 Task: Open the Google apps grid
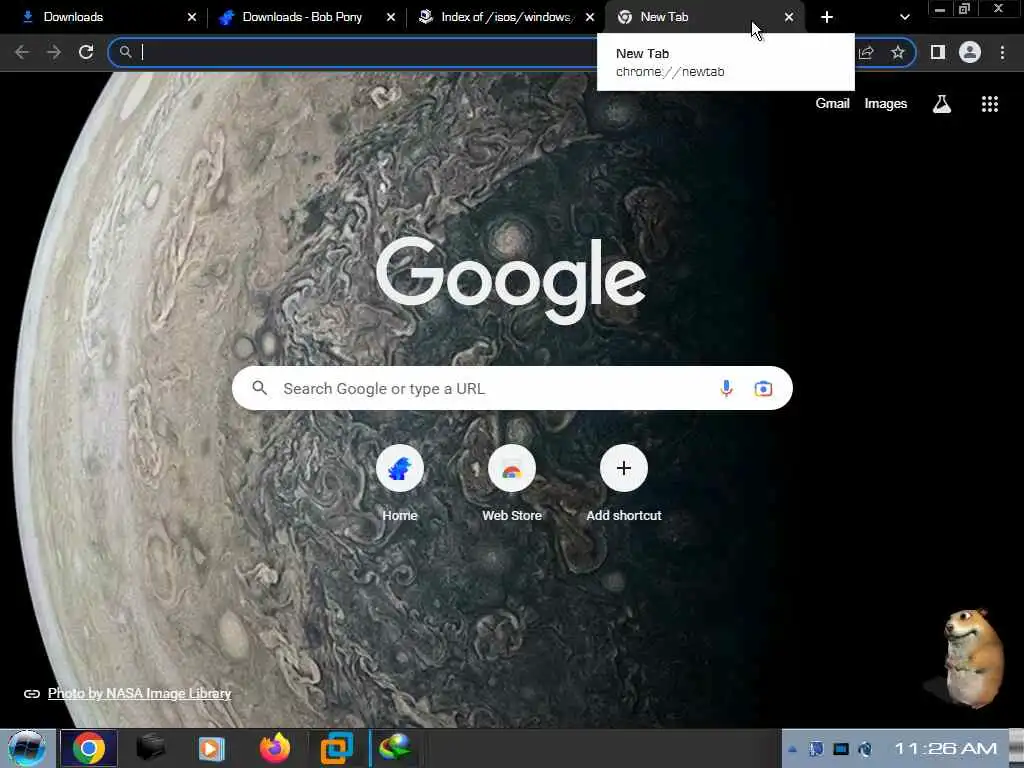(x=990, y=104)
